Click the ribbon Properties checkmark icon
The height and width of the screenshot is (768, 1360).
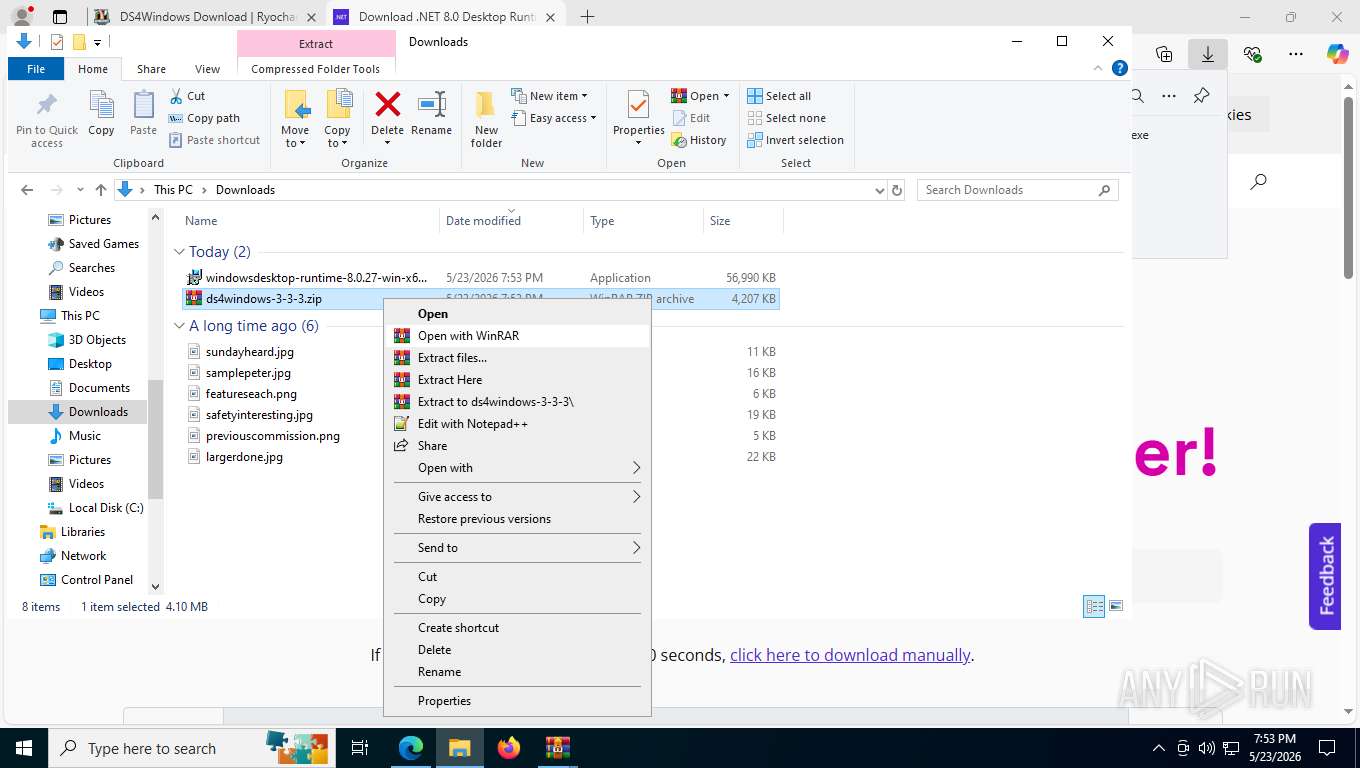(638, 104)
